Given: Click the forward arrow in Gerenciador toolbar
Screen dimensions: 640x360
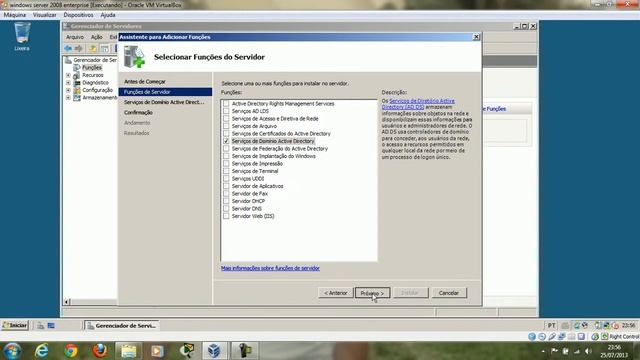Looking at the screenshot, I should (78, 49).
